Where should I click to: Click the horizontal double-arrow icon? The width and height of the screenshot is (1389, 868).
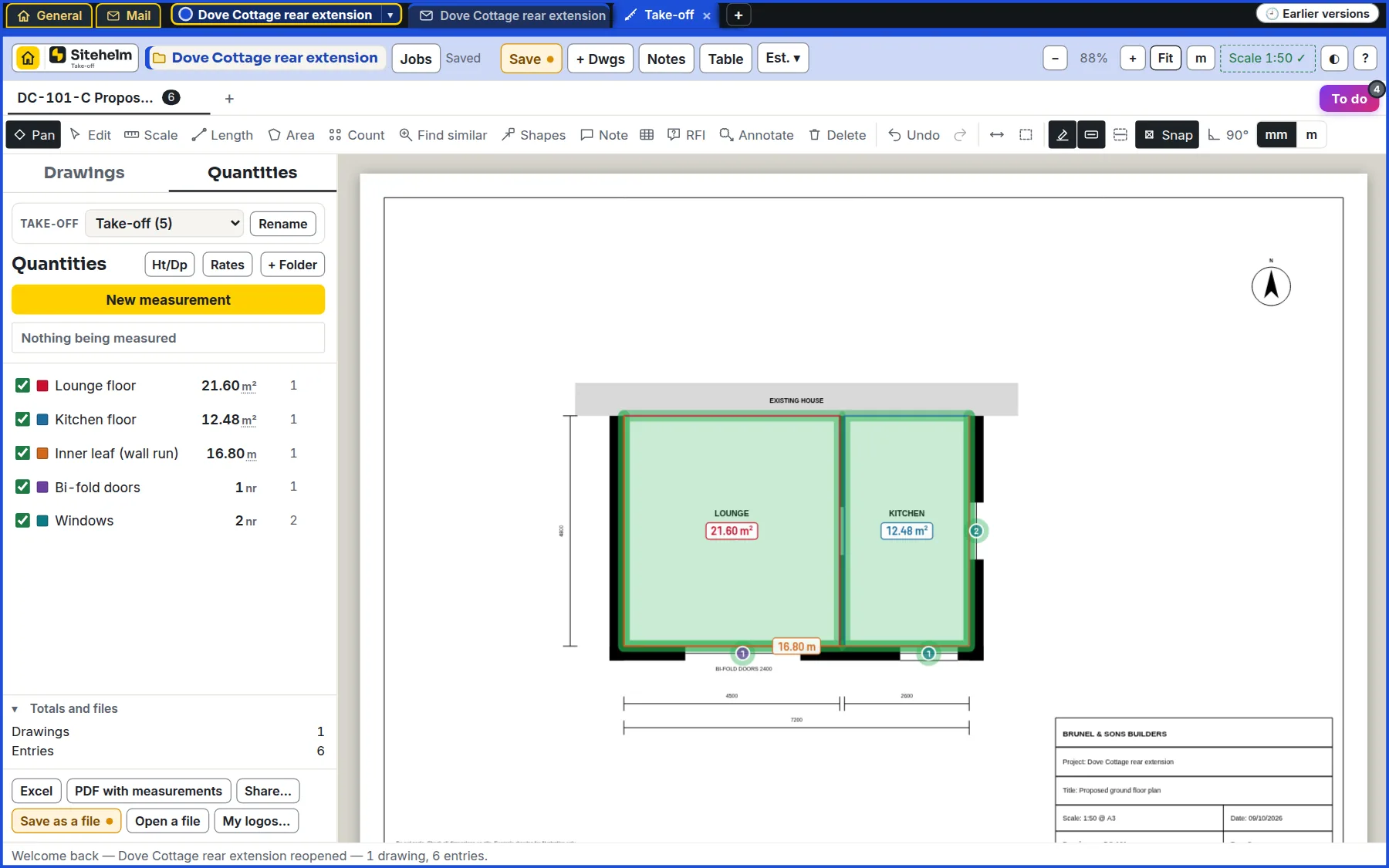pos(997,135)
